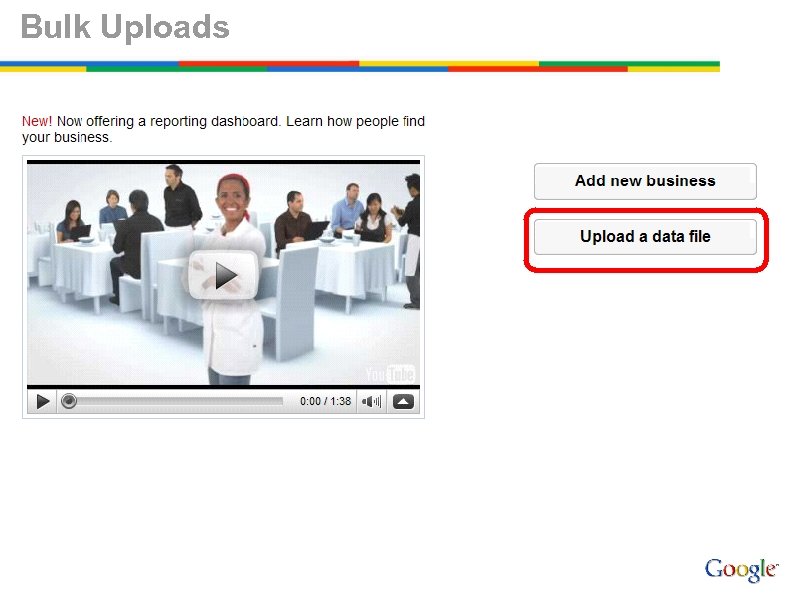Toggle playback with the control bar play button

click(x=42, y=400)
